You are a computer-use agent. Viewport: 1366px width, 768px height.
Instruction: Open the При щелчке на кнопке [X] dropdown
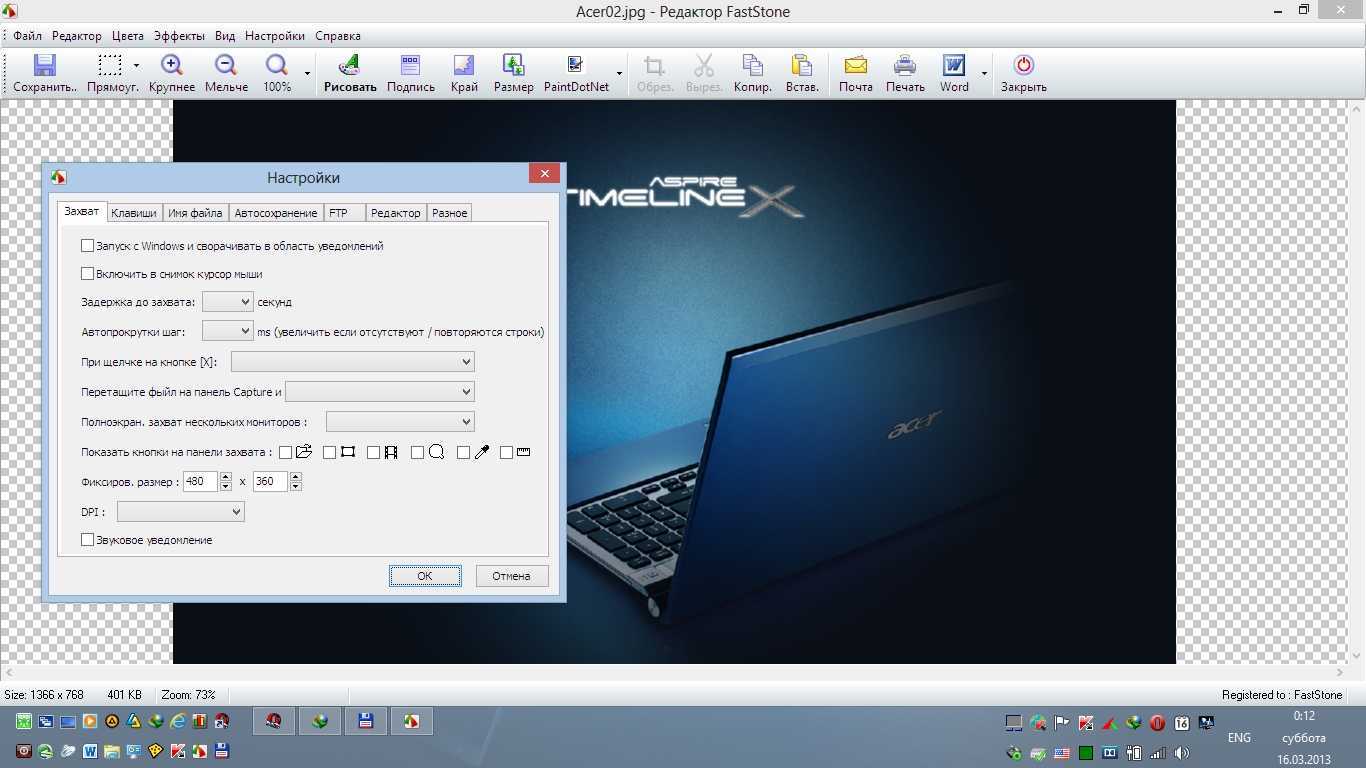(x=352, y=361)
